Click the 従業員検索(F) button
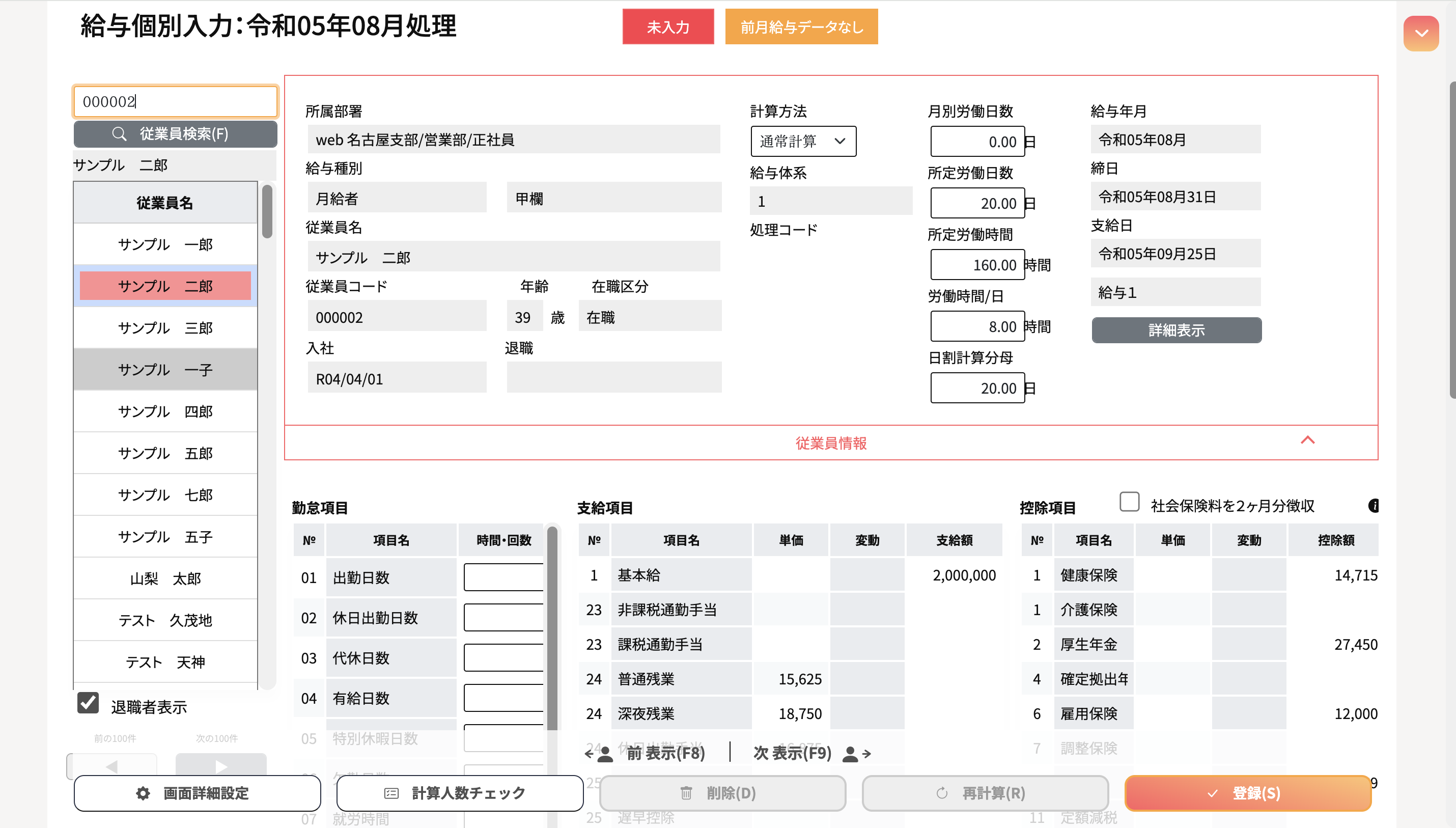Viewport: 1456px width, 828px height. click(175, 133)
